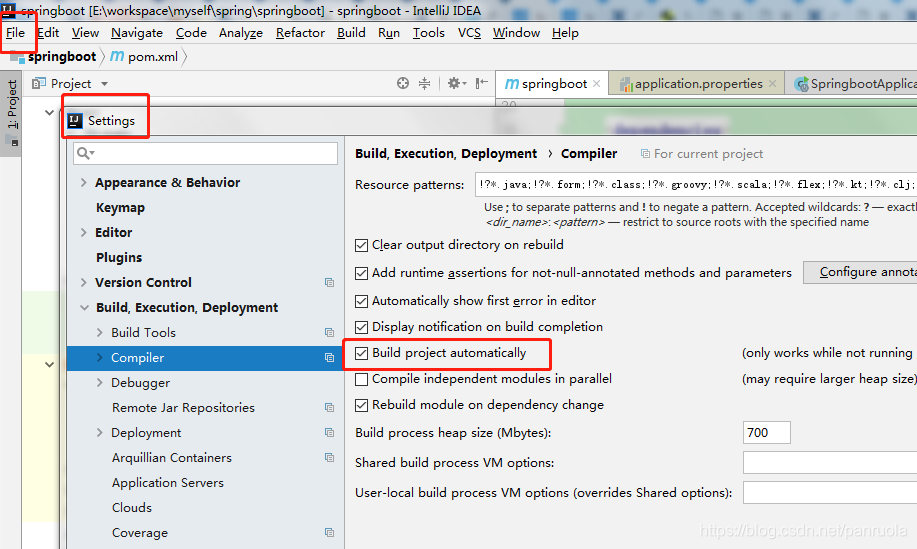
Task: Click the locate/scroll-from-source target icon
Action: click(403, 84)
